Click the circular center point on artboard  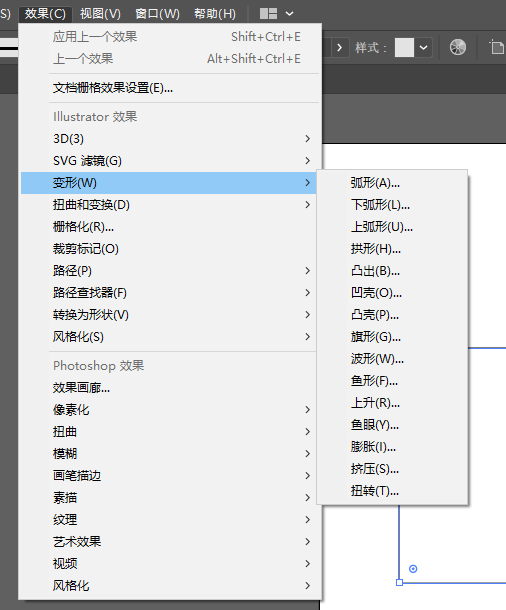pos(413,569)
